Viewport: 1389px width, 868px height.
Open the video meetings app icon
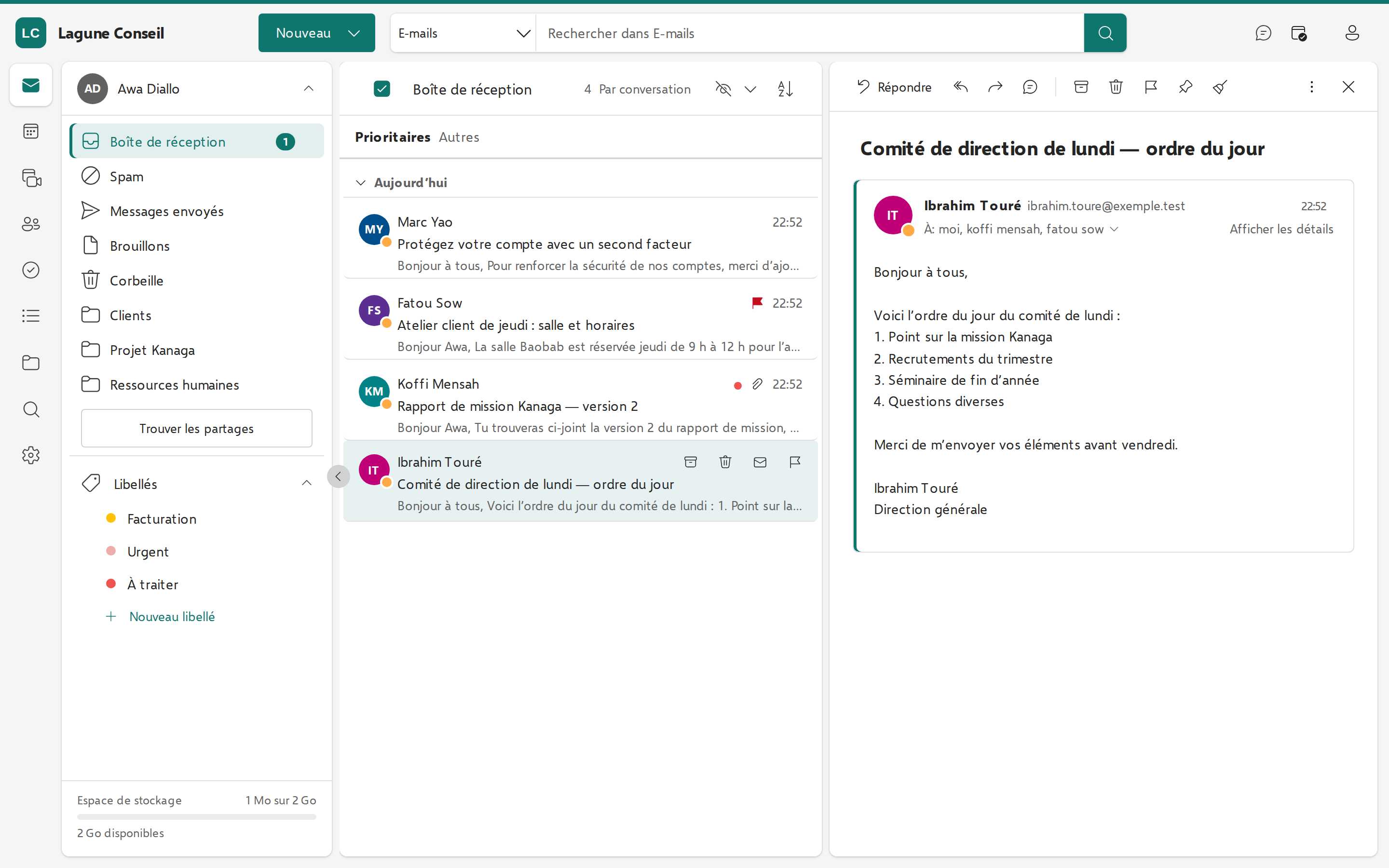click(31, 178)
